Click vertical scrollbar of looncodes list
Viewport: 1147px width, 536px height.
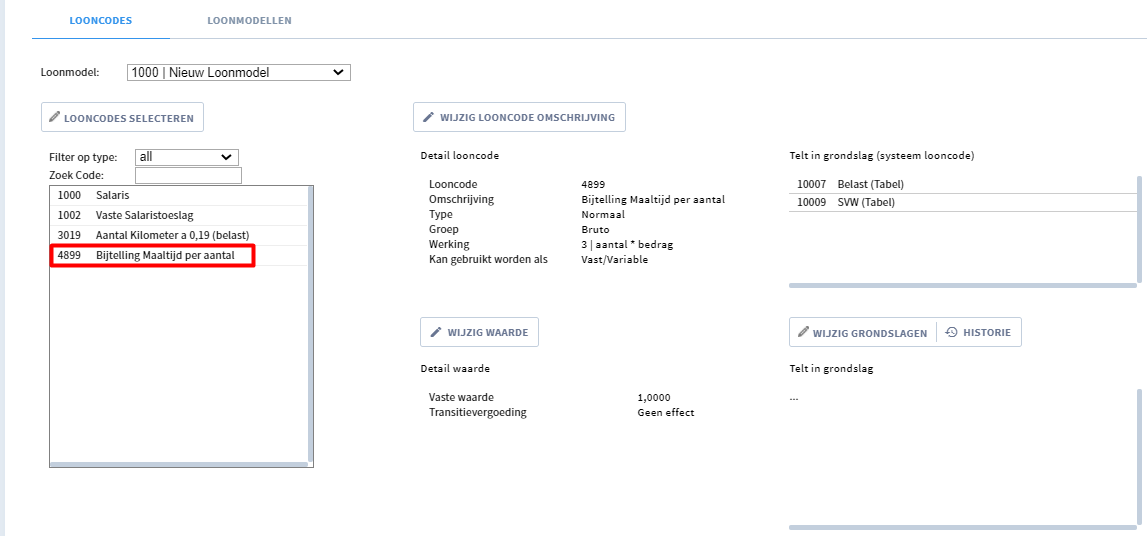point(310,323)
